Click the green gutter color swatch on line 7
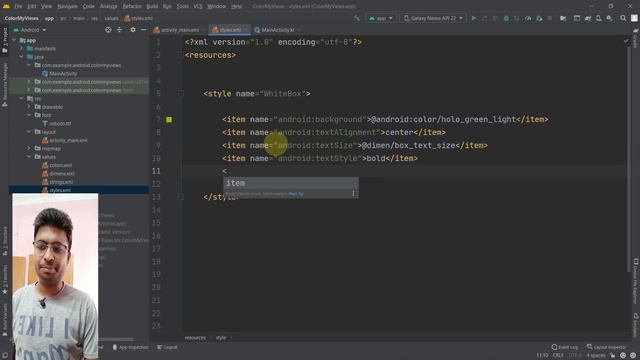This screenshot has height=360, width=640. tap(169, 120)
